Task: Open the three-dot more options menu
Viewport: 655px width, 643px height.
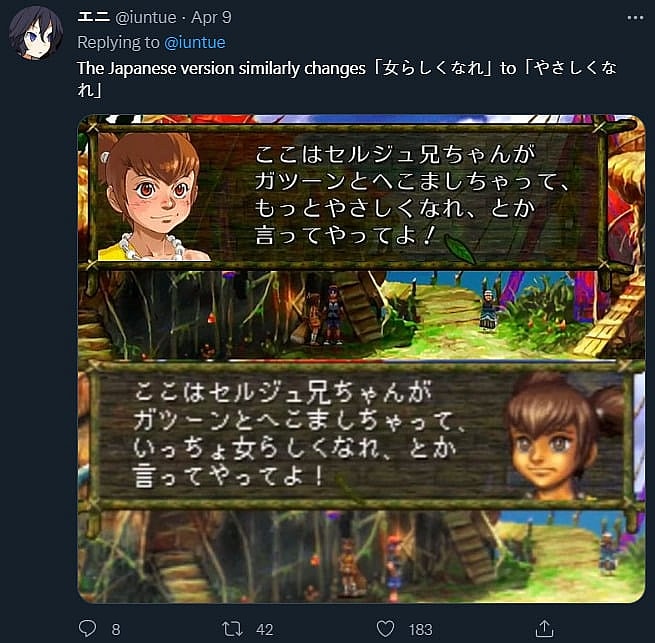Action: pyautogui.click(x=635, y=18)
